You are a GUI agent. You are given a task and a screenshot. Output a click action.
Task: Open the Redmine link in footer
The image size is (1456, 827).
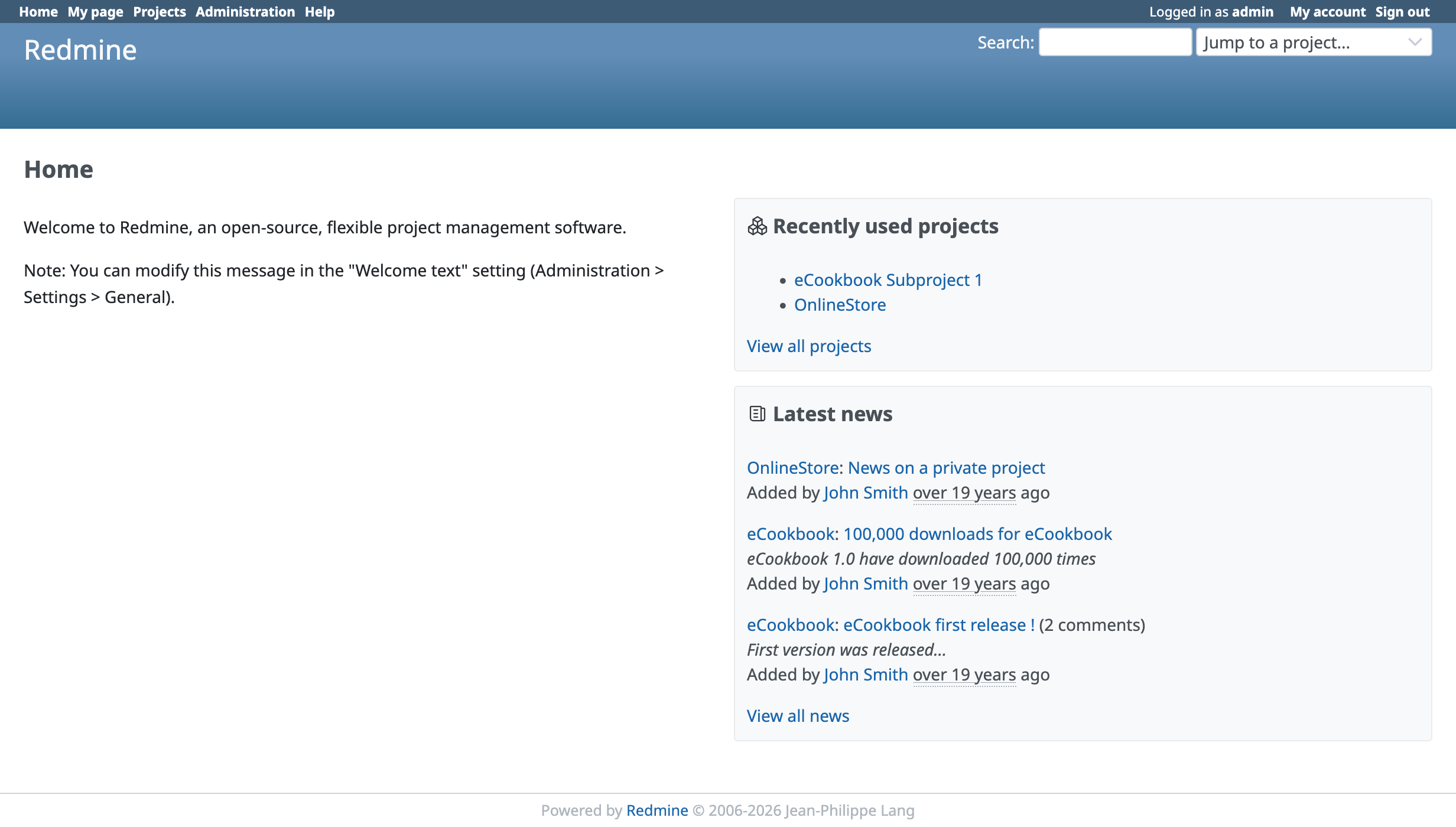click(656, 810)
